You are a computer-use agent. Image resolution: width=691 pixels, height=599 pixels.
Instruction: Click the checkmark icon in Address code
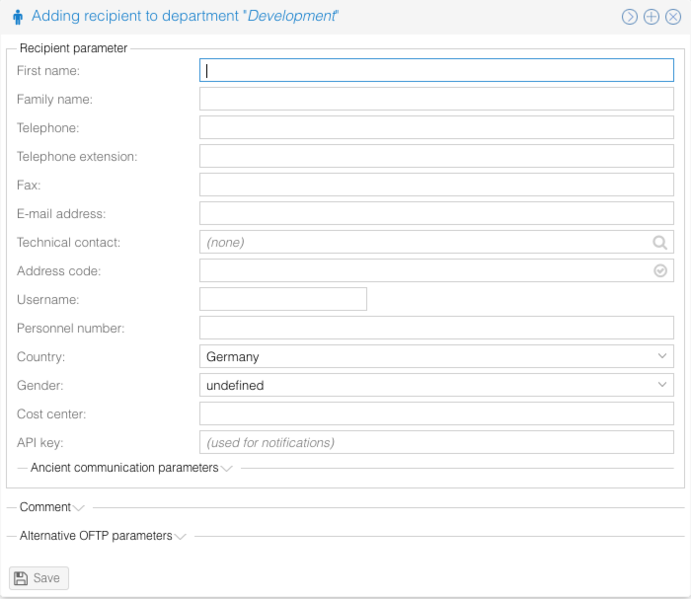click(x=660, y=271)
